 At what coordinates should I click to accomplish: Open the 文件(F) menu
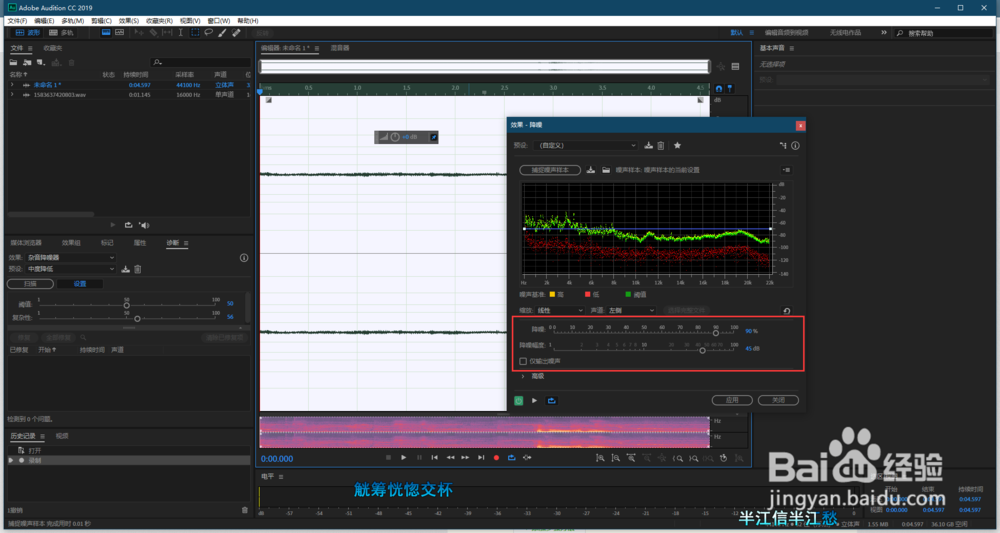click(17, 21)
